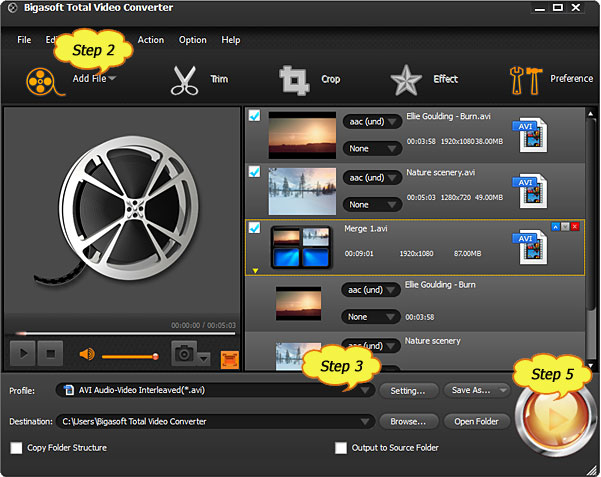Screen dimensions: 601x477
Task: Click the volume speaker icon
Action: [87, 354]
